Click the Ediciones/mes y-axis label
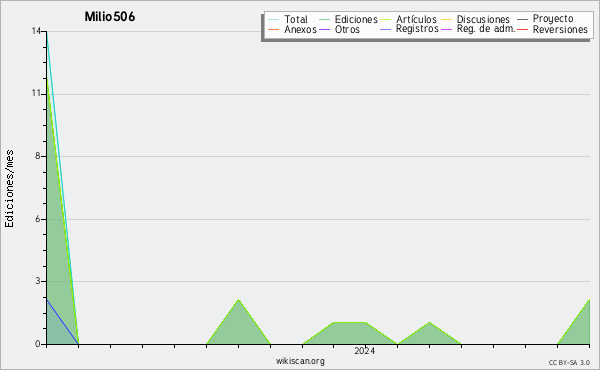 tap(9, 189)
